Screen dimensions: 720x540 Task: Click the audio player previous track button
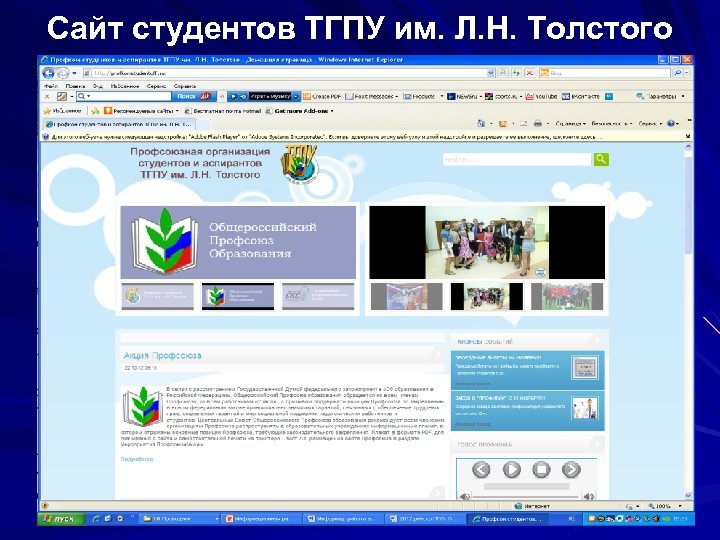(x=481, y=470)
